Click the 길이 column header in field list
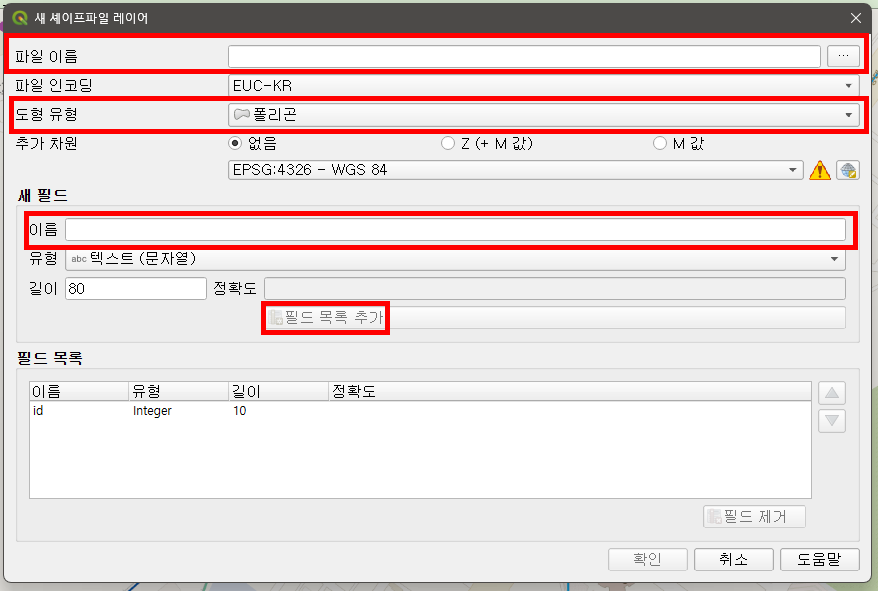The height and width of the screenshot is (591, 878). [x=278, y=391]
